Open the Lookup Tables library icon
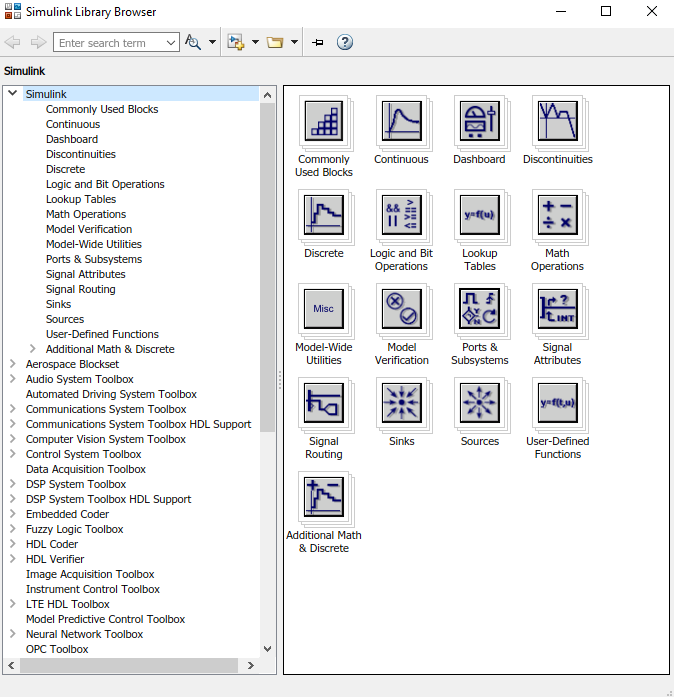The image size is (674, 697). [480, 215]
